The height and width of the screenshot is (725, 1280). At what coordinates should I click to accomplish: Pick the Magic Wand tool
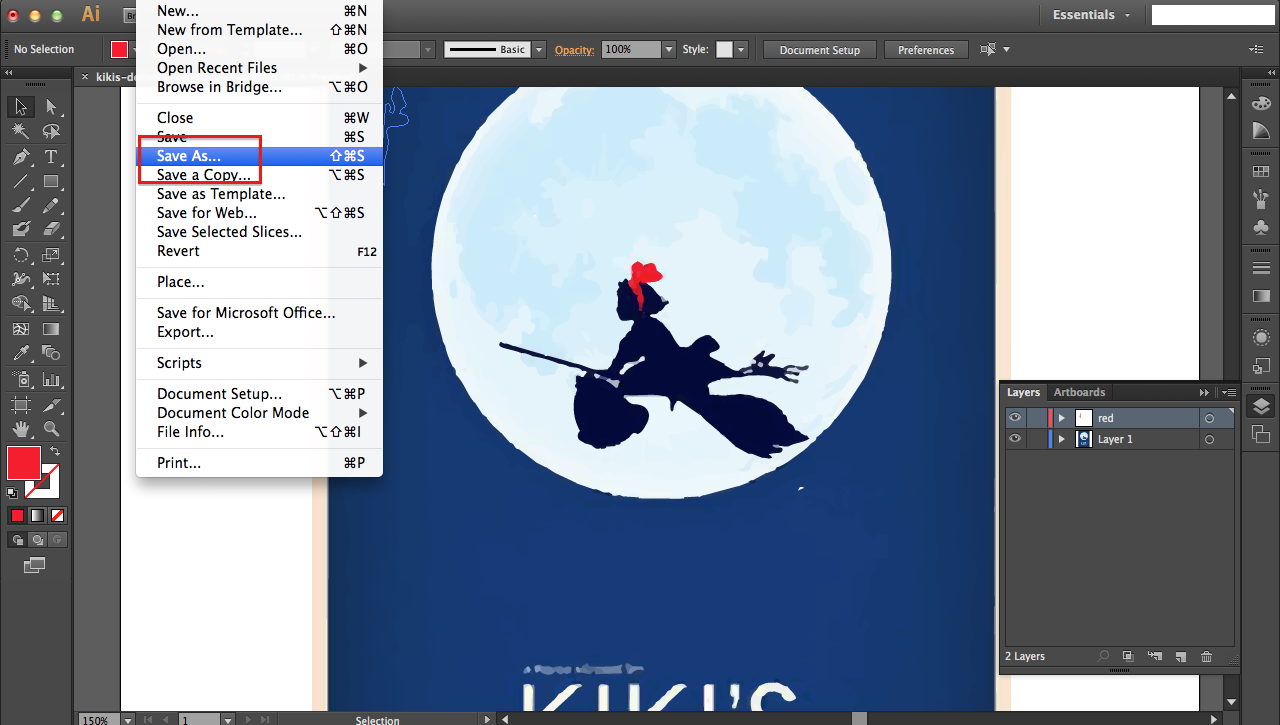coord(21,132)
